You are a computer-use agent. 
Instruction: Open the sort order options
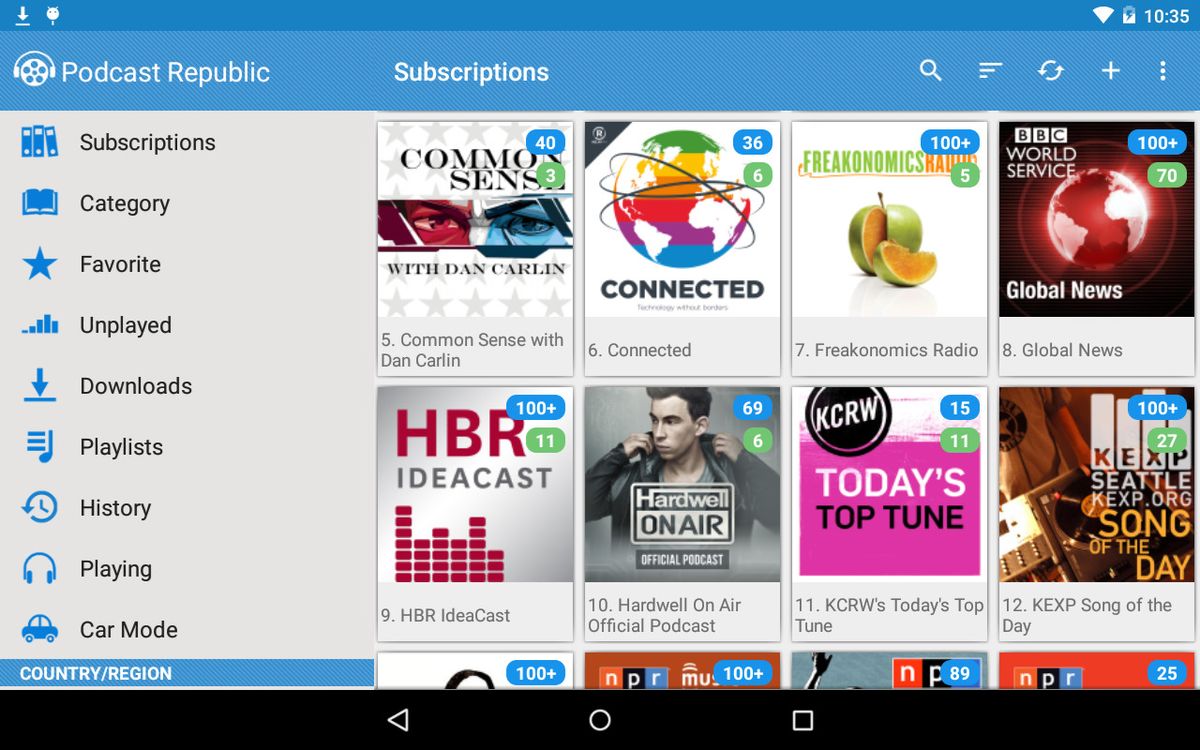[990, 71]
